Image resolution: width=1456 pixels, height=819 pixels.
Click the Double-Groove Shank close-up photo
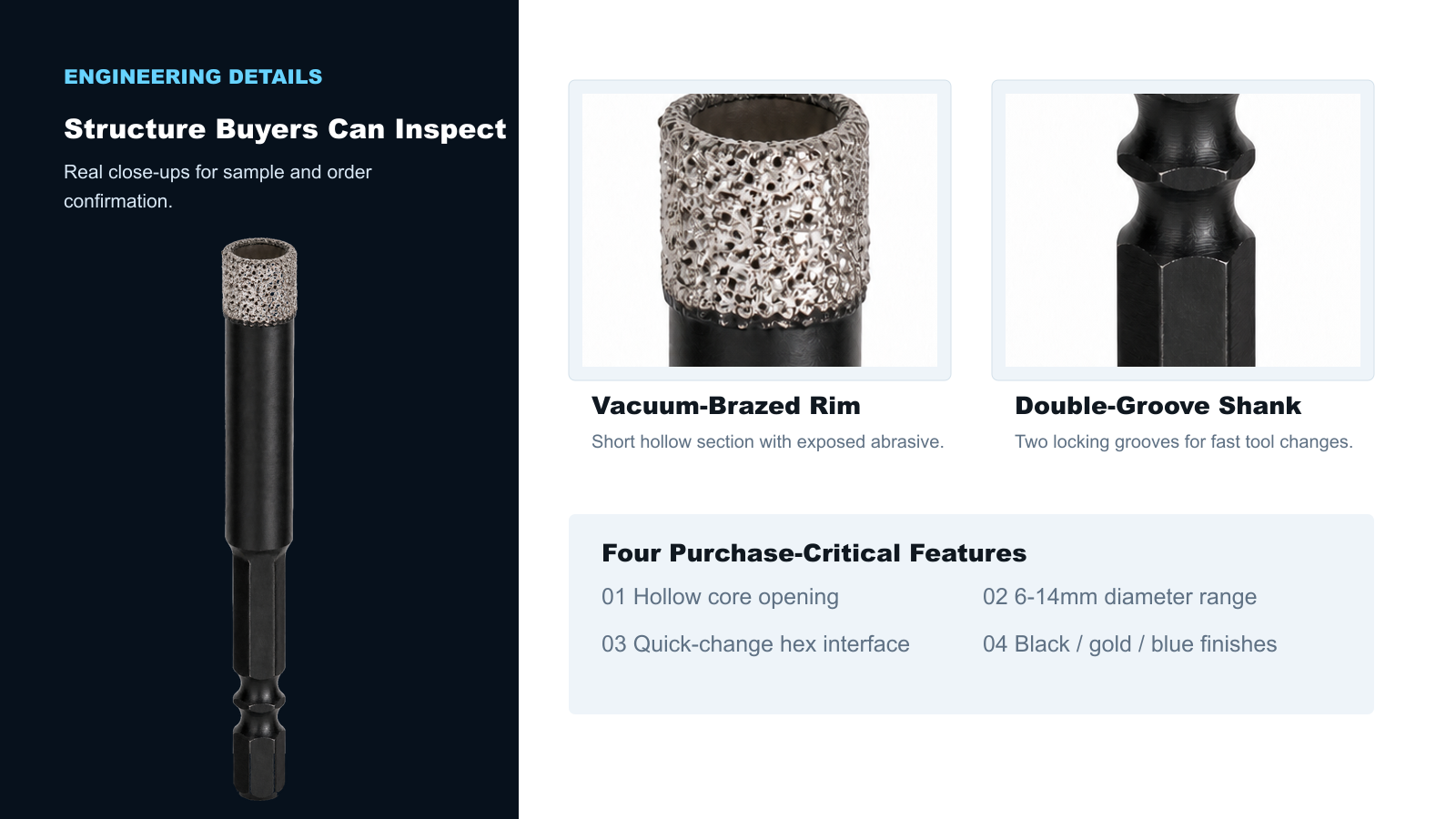1183,230
